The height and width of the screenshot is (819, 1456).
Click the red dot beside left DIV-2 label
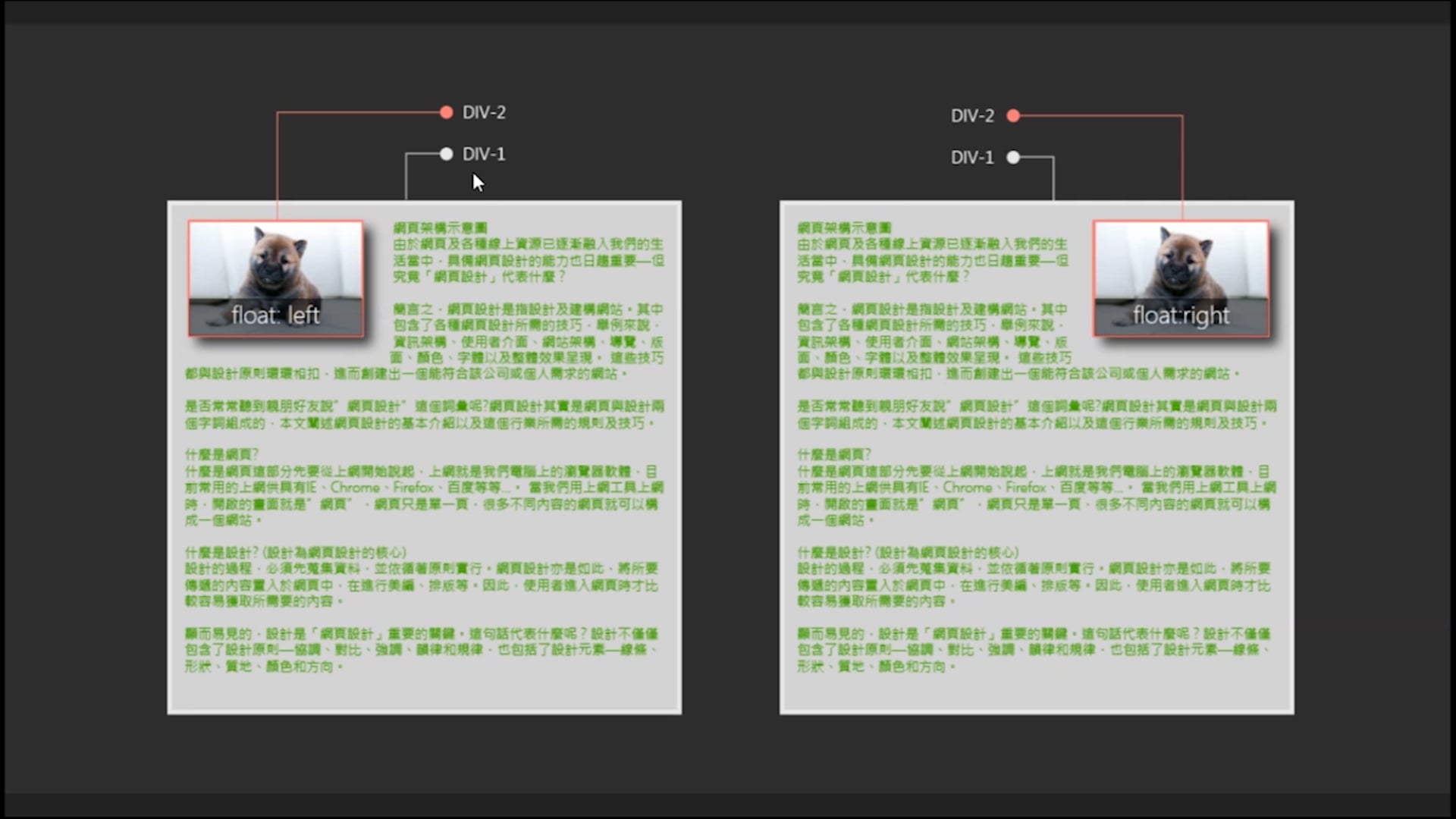[446, 112]
